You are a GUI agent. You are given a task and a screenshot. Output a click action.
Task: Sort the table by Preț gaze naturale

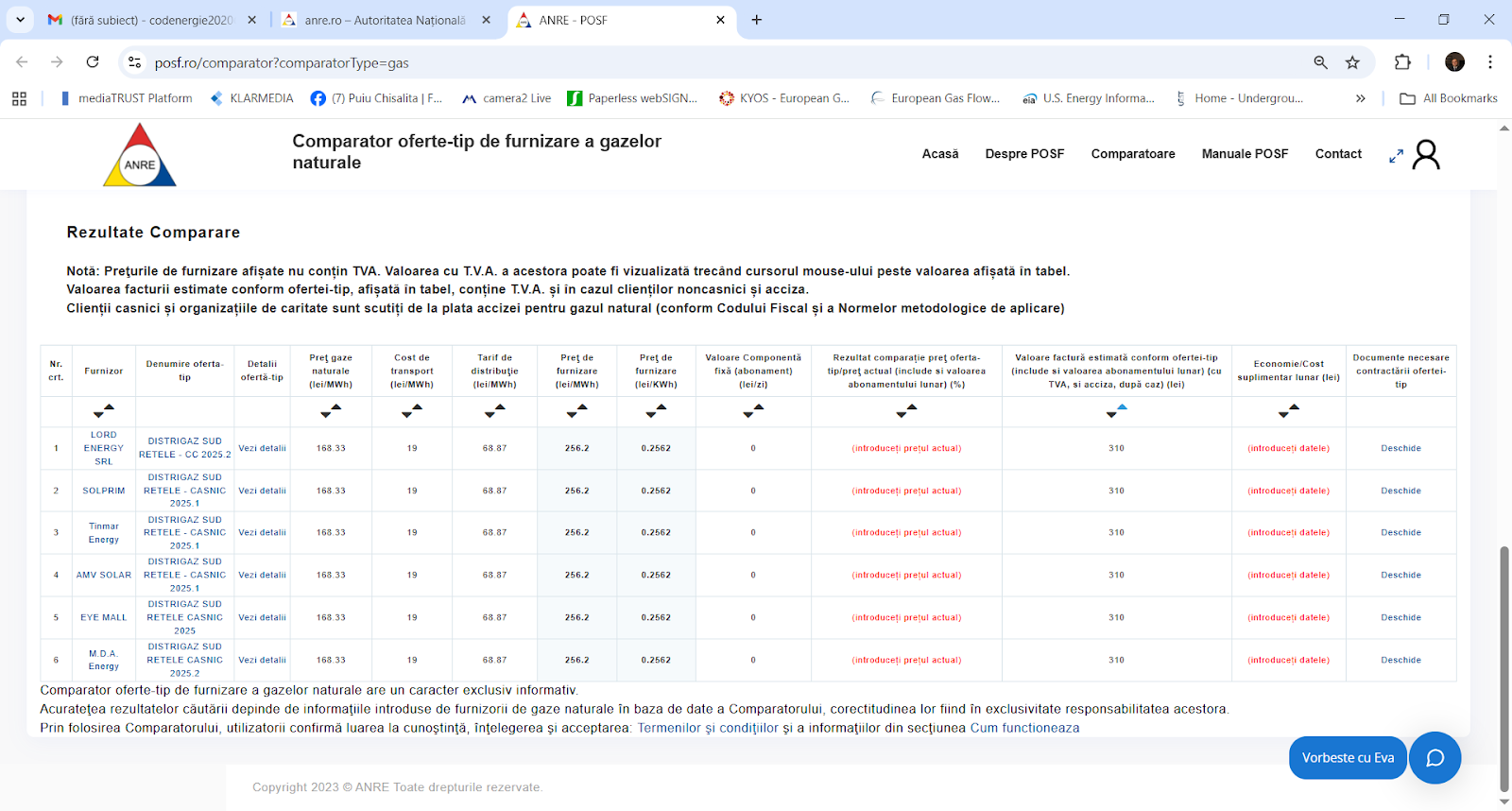pos(331,411)
